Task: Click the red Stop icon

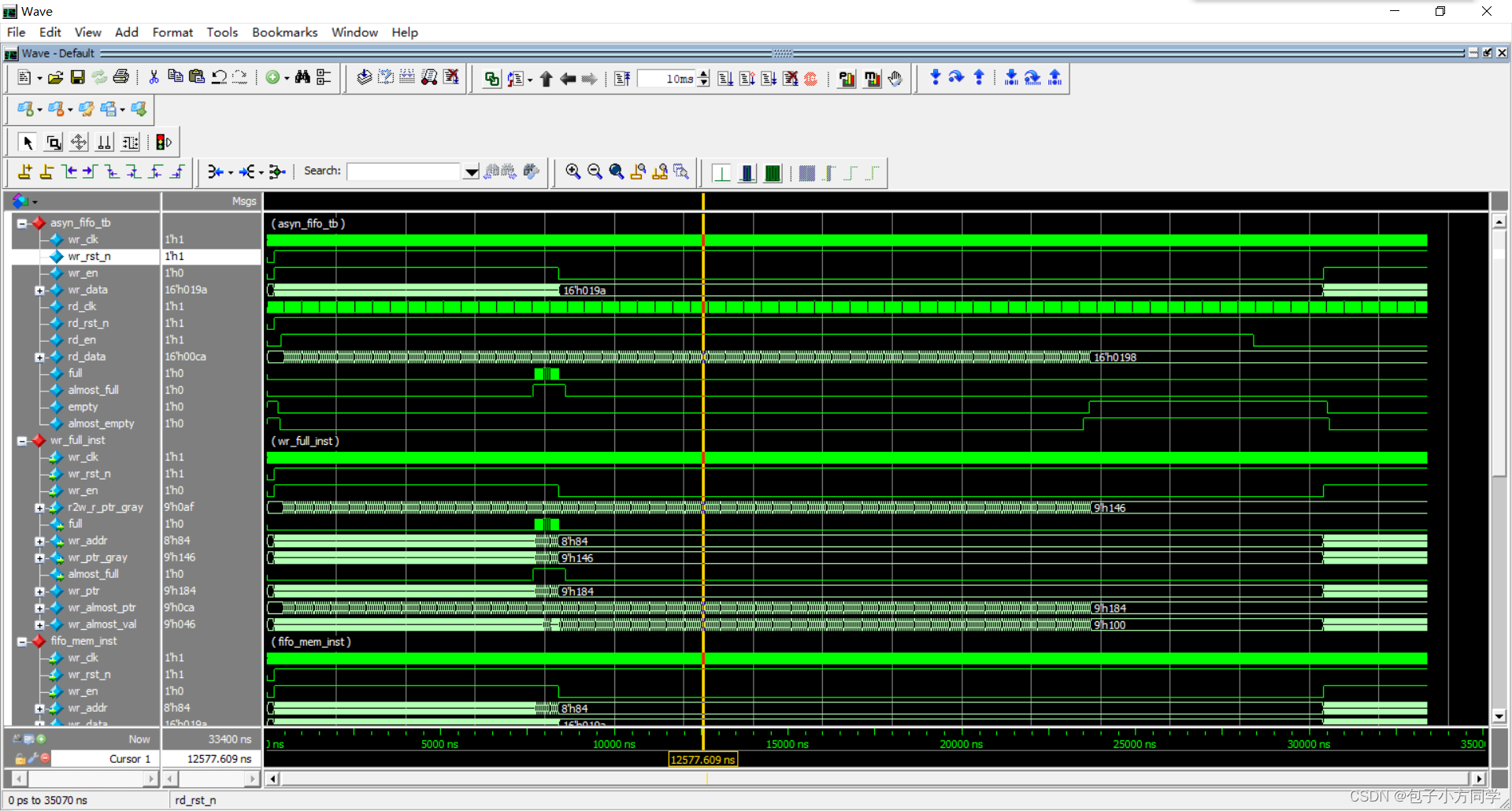Action: tap(810, 79)
